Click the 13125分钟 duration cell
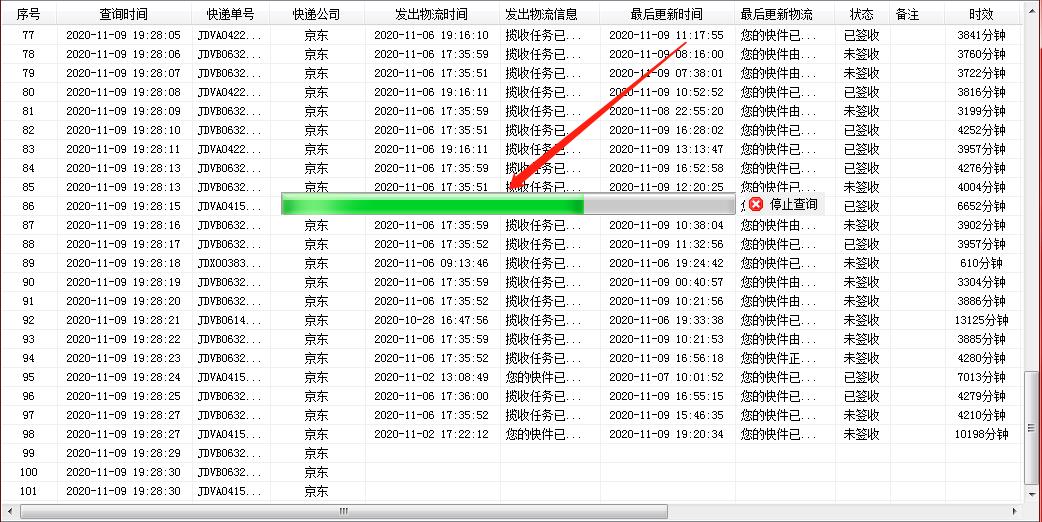 (982, 321)
